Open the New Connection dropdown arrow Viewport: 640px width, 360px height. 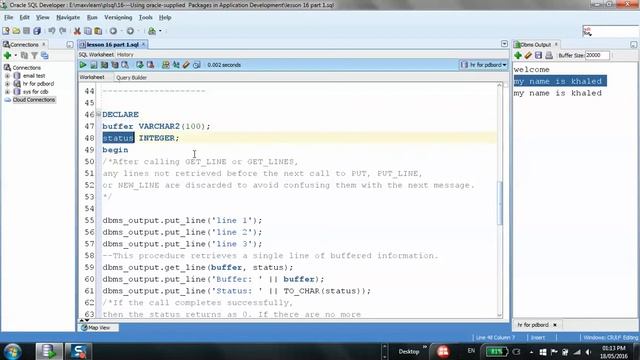click(x=16, y=56)
